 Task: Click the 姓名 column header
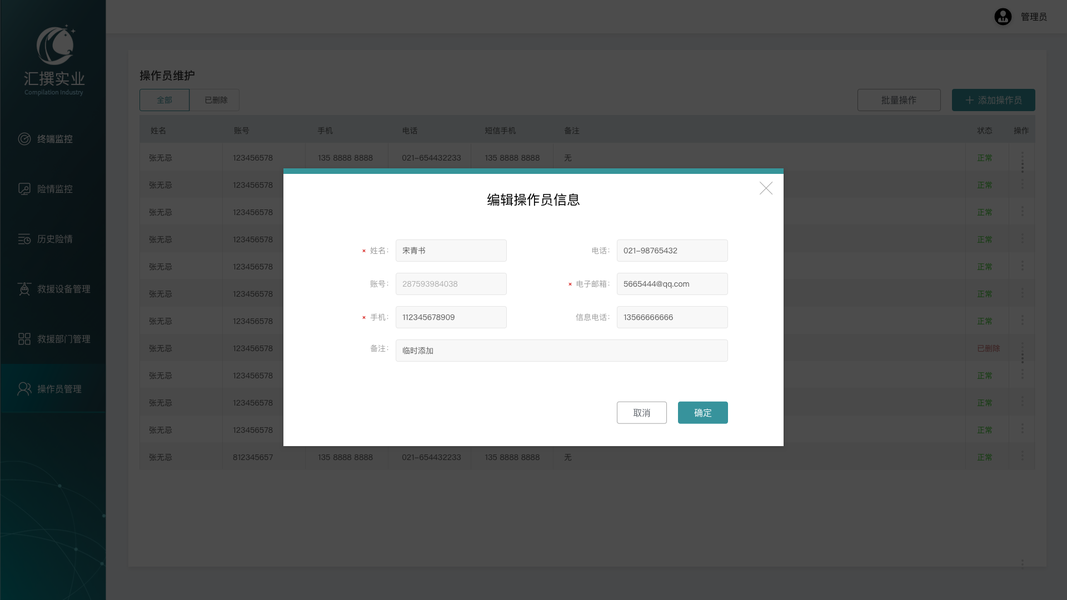(x=158, y=131)
